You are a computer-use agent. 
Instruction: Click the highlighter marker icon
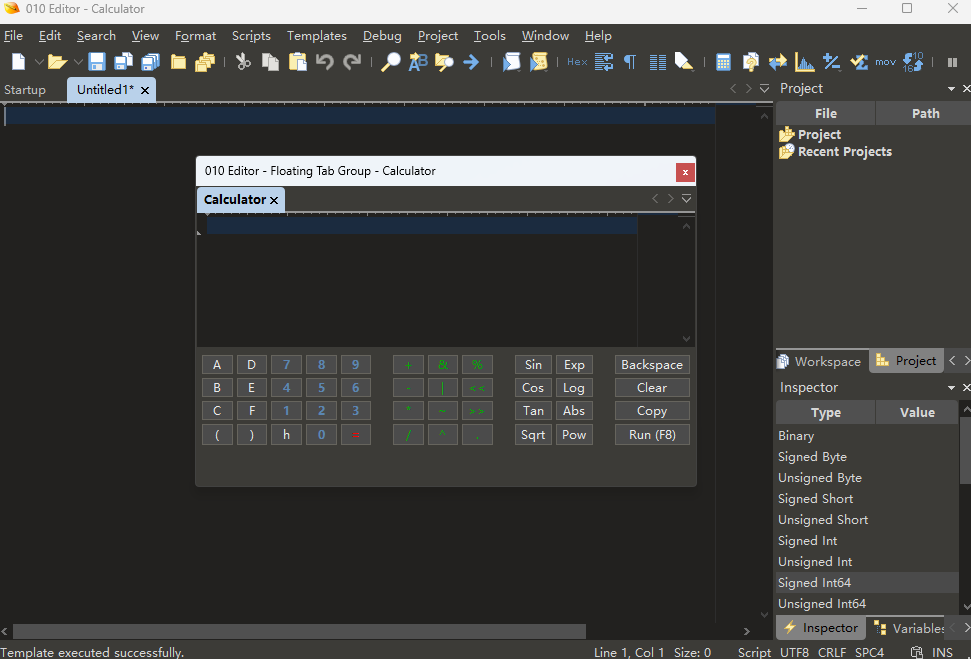pyautogui.click(x=684, y=61)
